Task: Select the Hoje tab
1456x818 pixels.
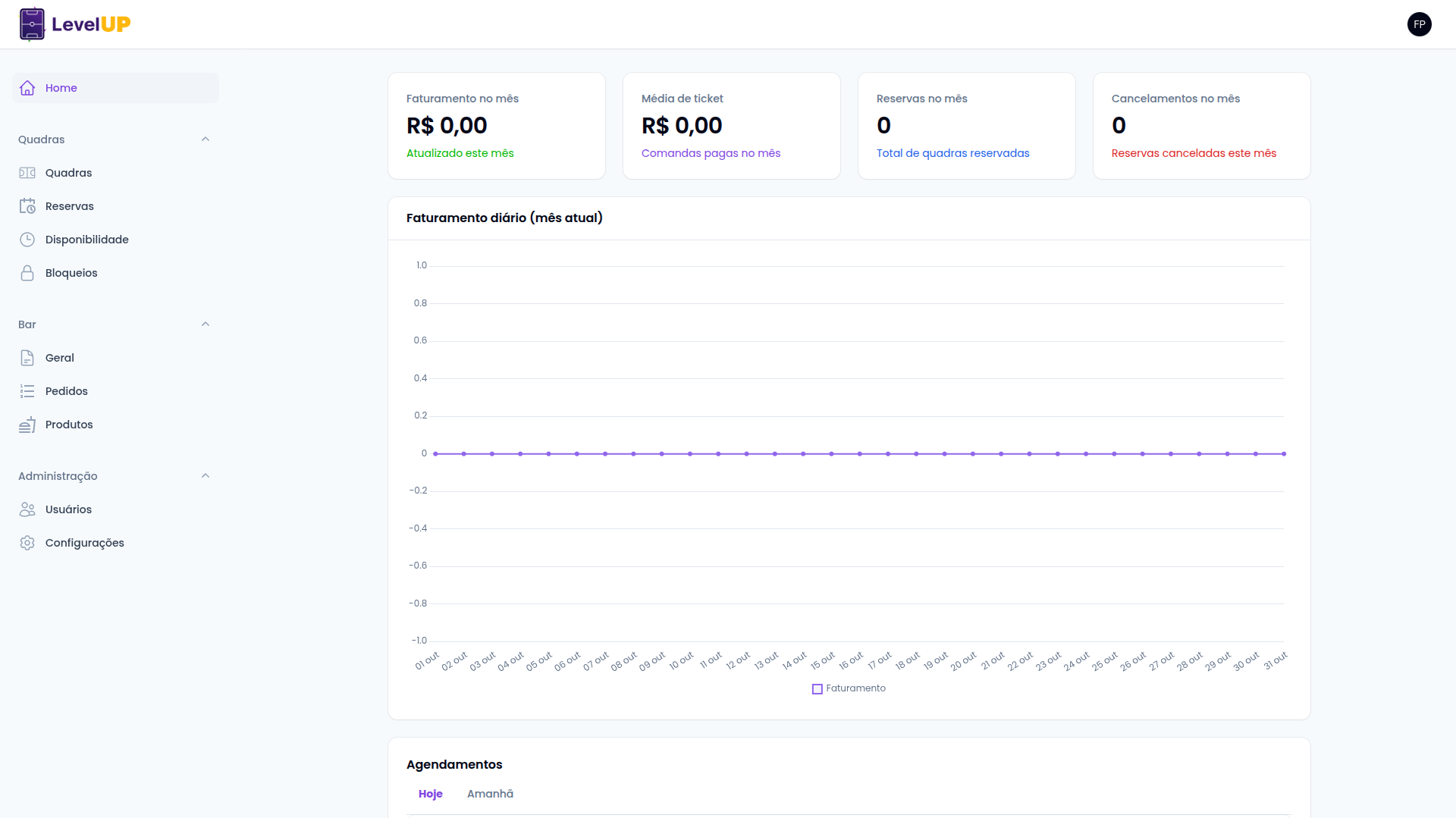Action: pos(430,794)
